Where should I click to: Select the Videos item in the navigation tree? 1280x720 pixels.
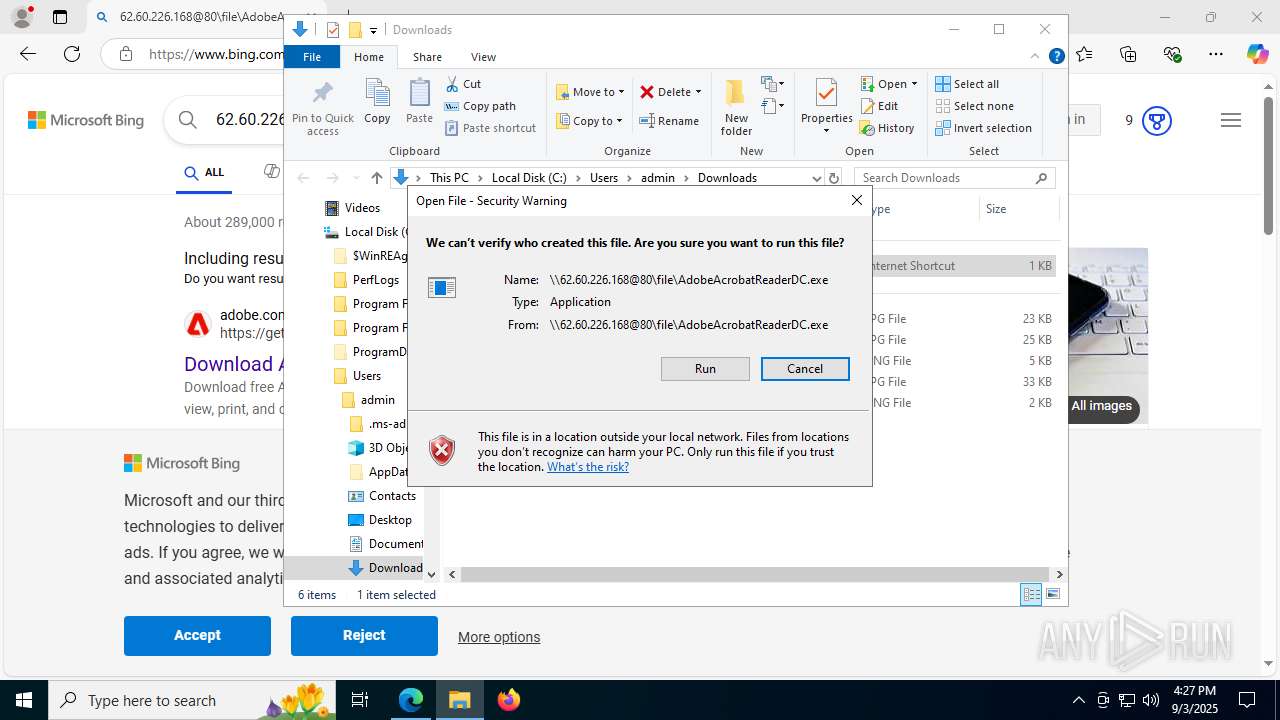(362, 208)
